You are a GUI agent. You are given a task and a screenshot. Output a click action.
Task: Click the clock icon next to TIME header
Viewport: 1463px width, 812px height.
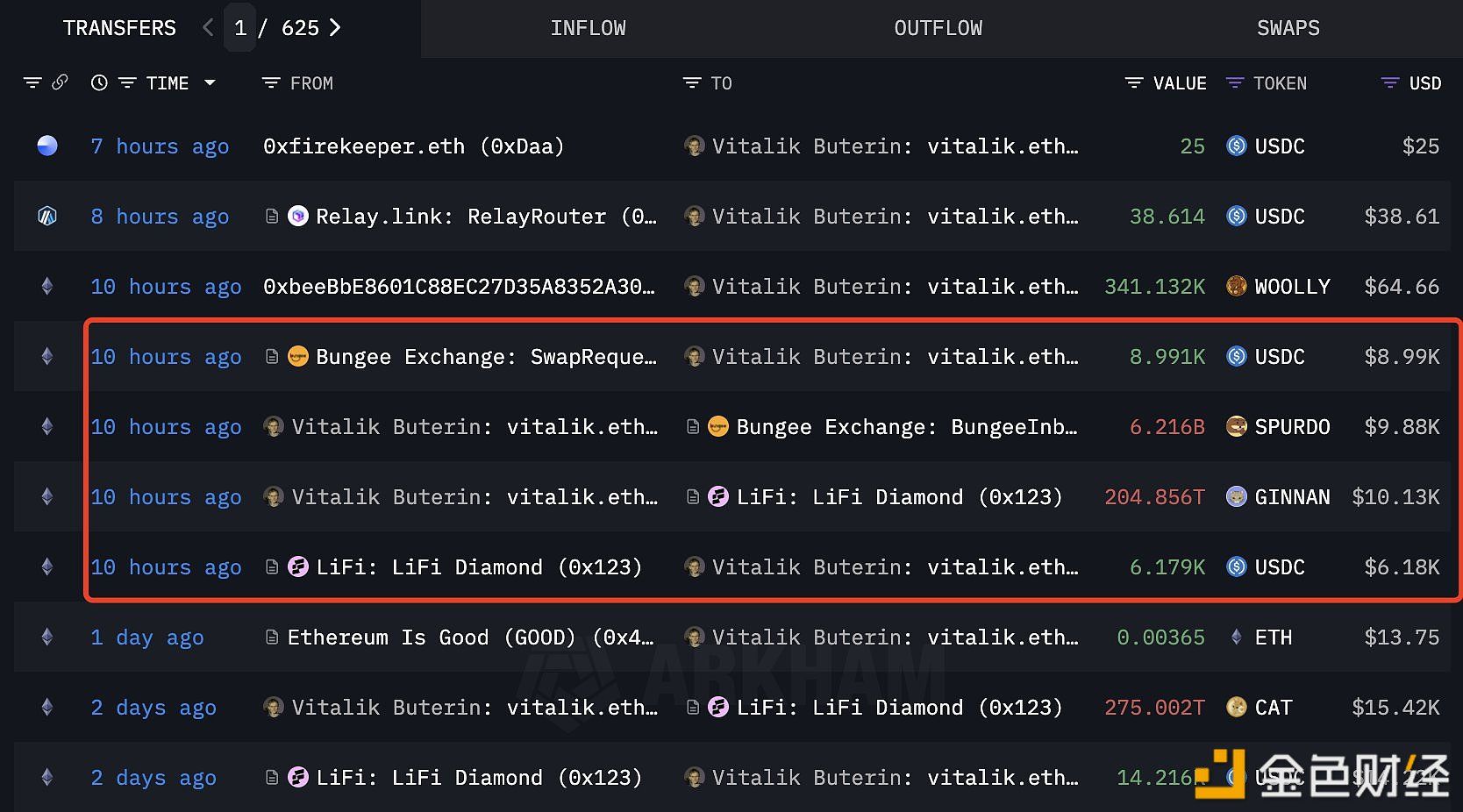point(98,82)
